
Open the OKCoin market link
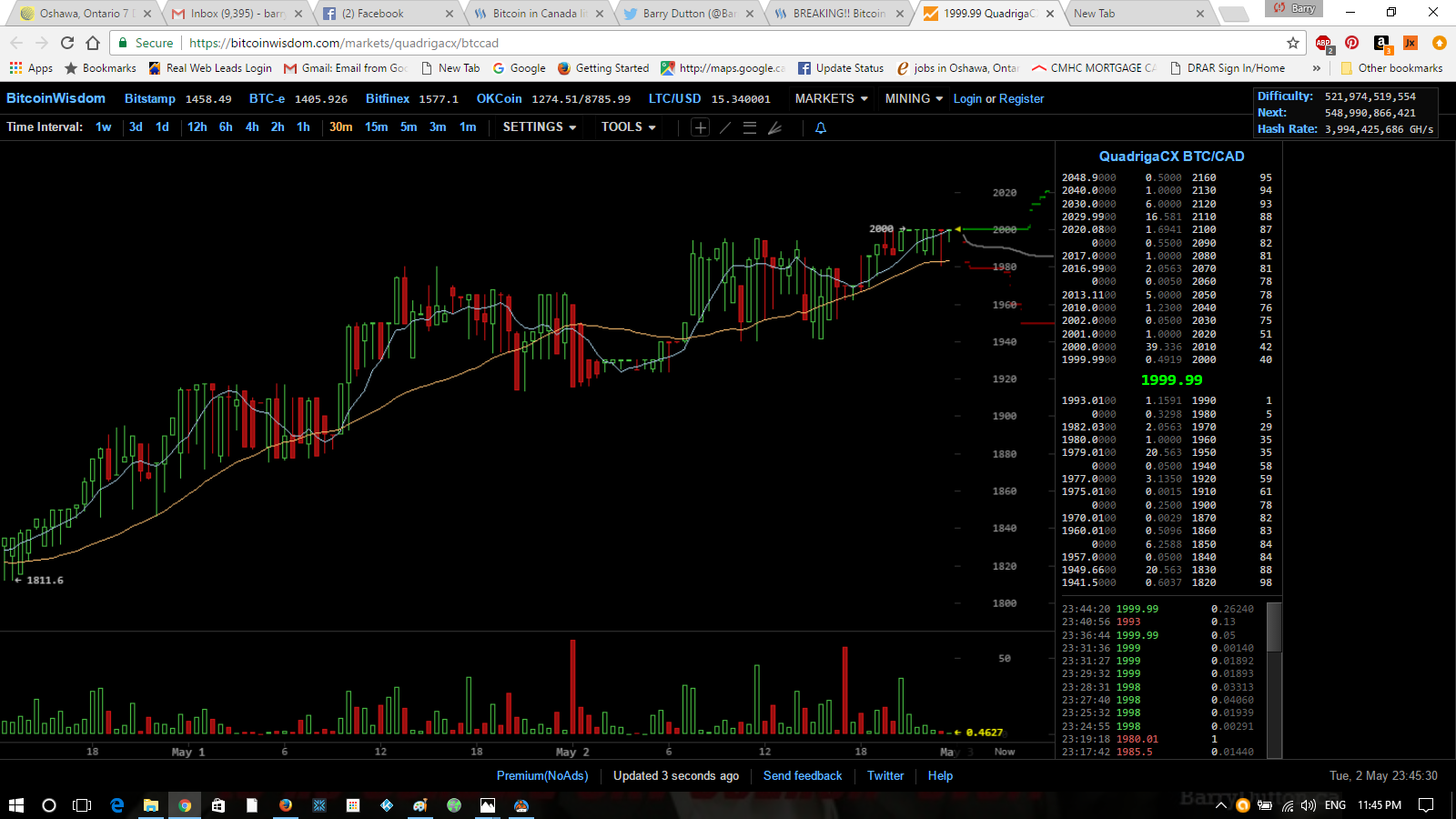pos(499,98)
